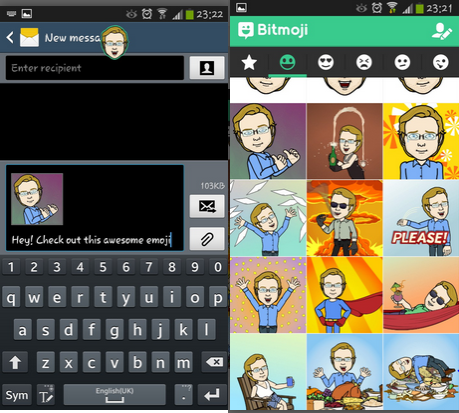Image resolution: width=459 pixels, height=413 pixels.
Task: Tap the paperclip attach button
Action: [207, 239]
